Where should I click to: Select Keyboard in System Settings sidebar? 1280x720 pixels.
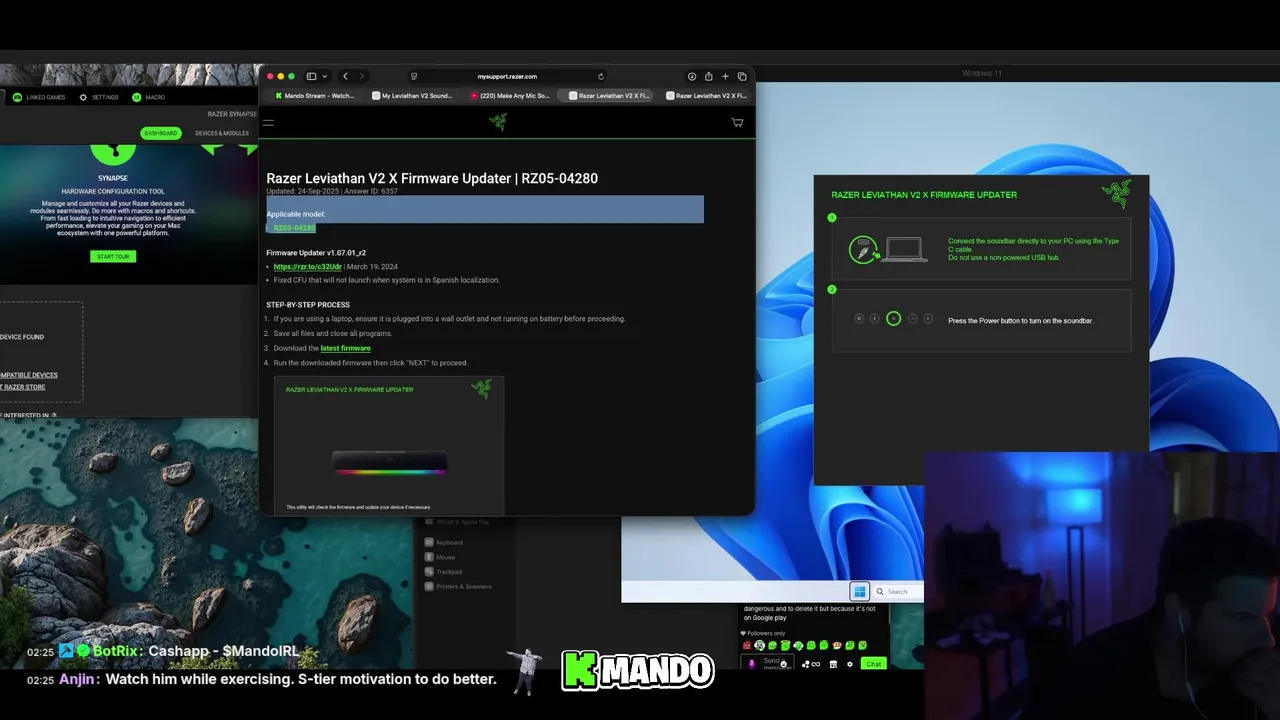pyautogui.click(x=443, y=542)
